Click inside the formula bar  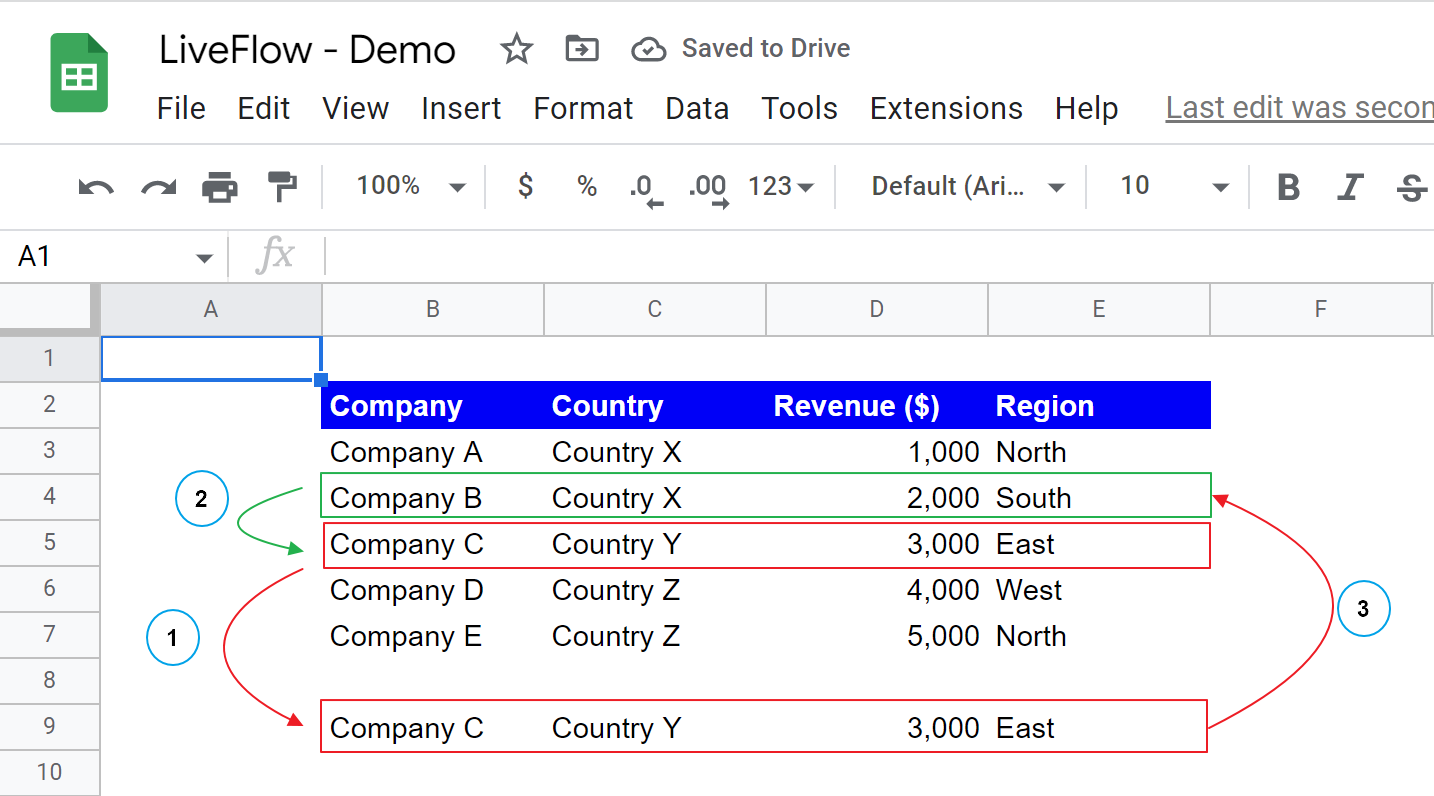click(x=700, y=256)
